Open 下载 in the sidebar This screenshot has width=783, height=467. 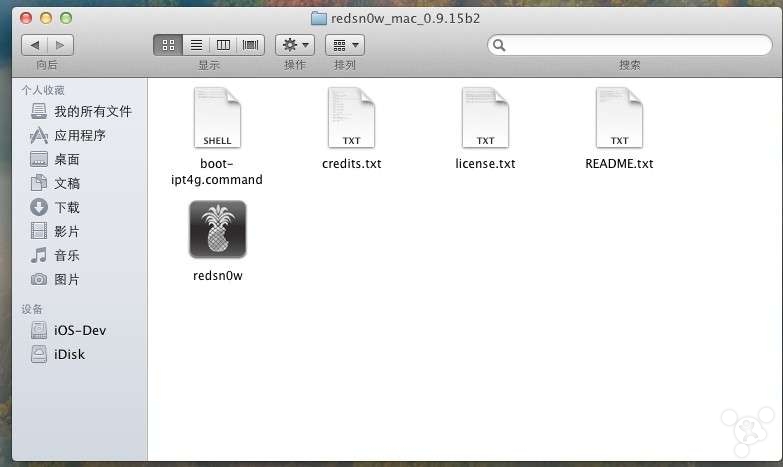pyautogui.click(x=55, y=207)
